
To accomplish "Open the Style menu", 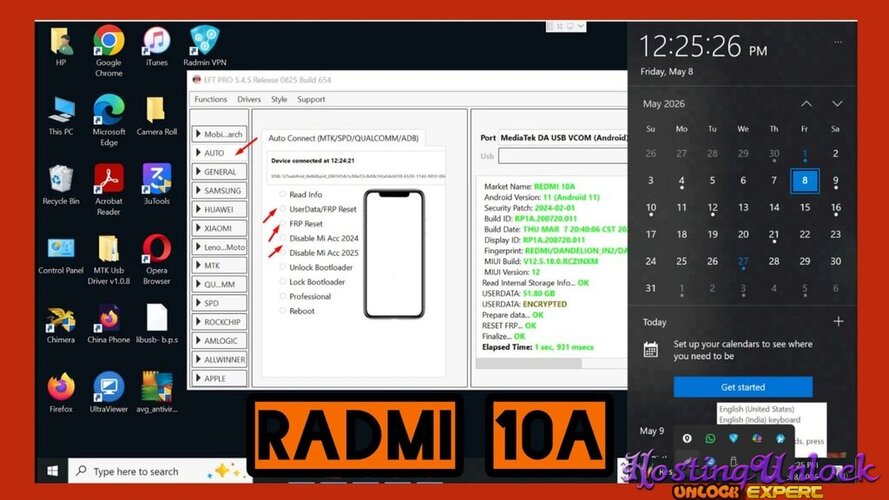I will [x=279, y=99].
